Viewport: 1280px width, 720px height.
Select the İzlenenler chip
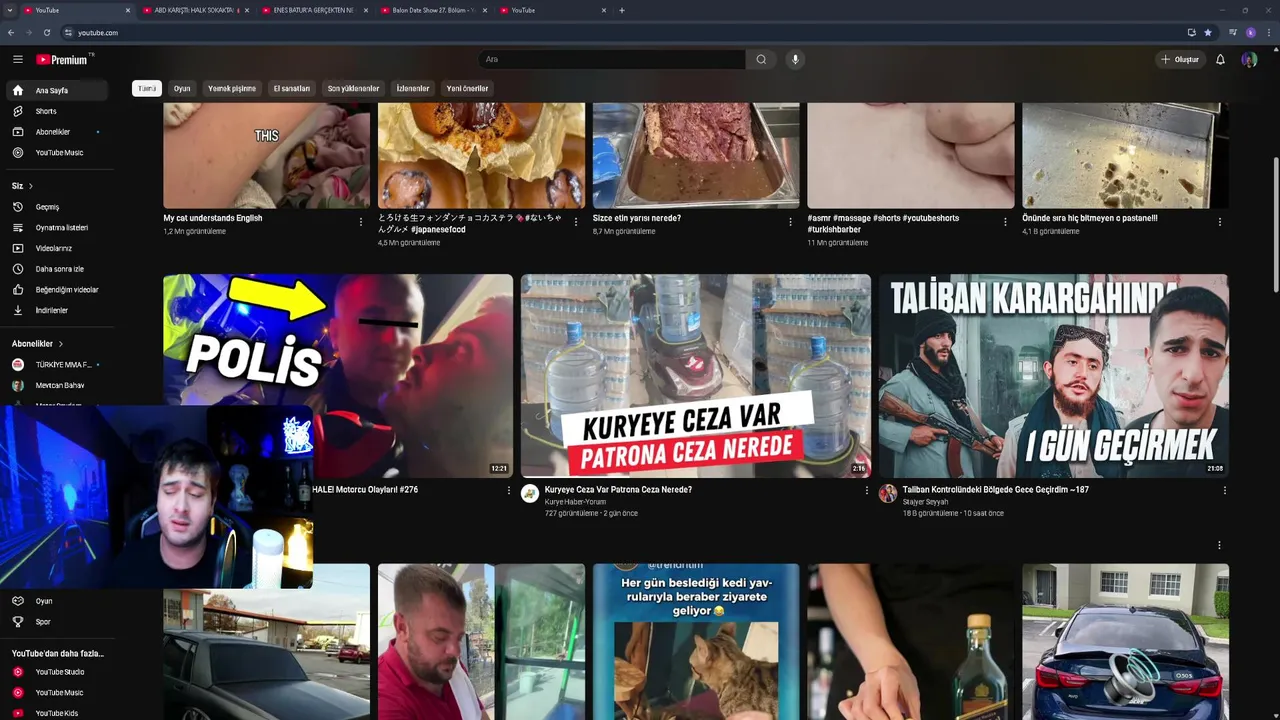(413, 88)
